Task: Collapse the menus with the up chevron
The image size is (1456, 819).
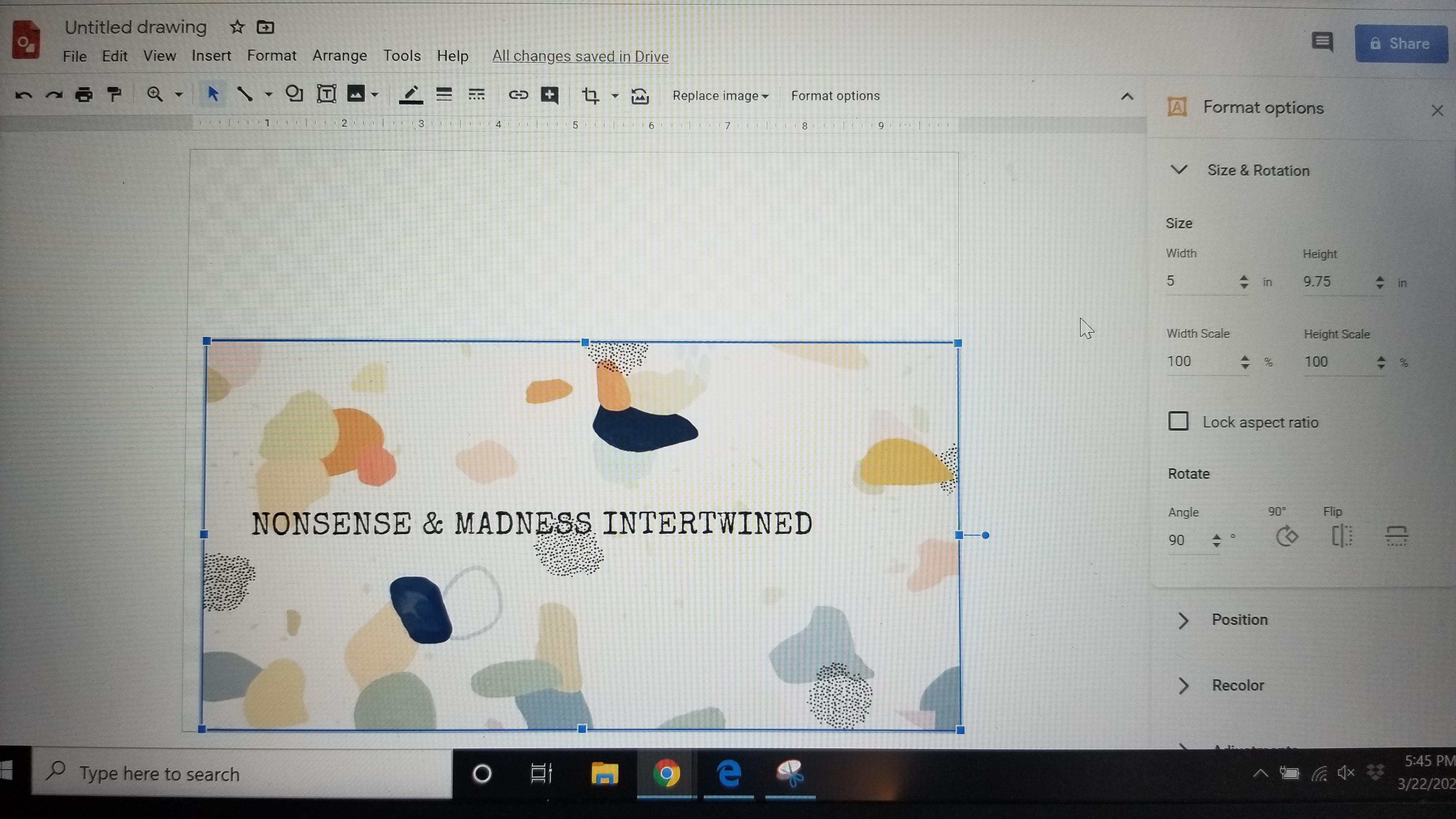Action: (1127, 97)
